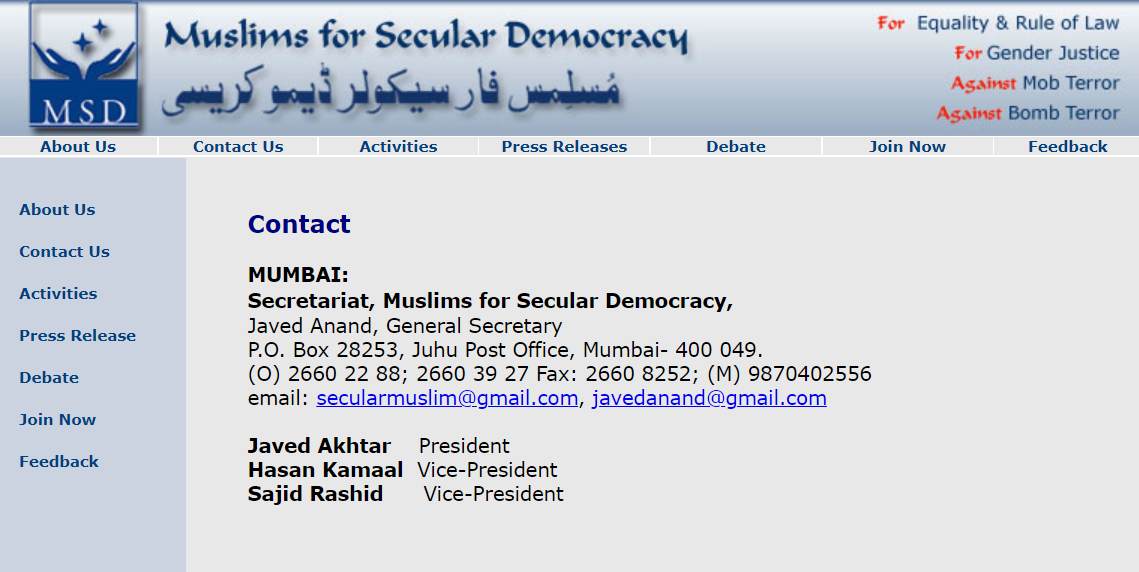Click Join Now in top navigation bar
The image size is (1139, 572).
(x=907, y=146)
